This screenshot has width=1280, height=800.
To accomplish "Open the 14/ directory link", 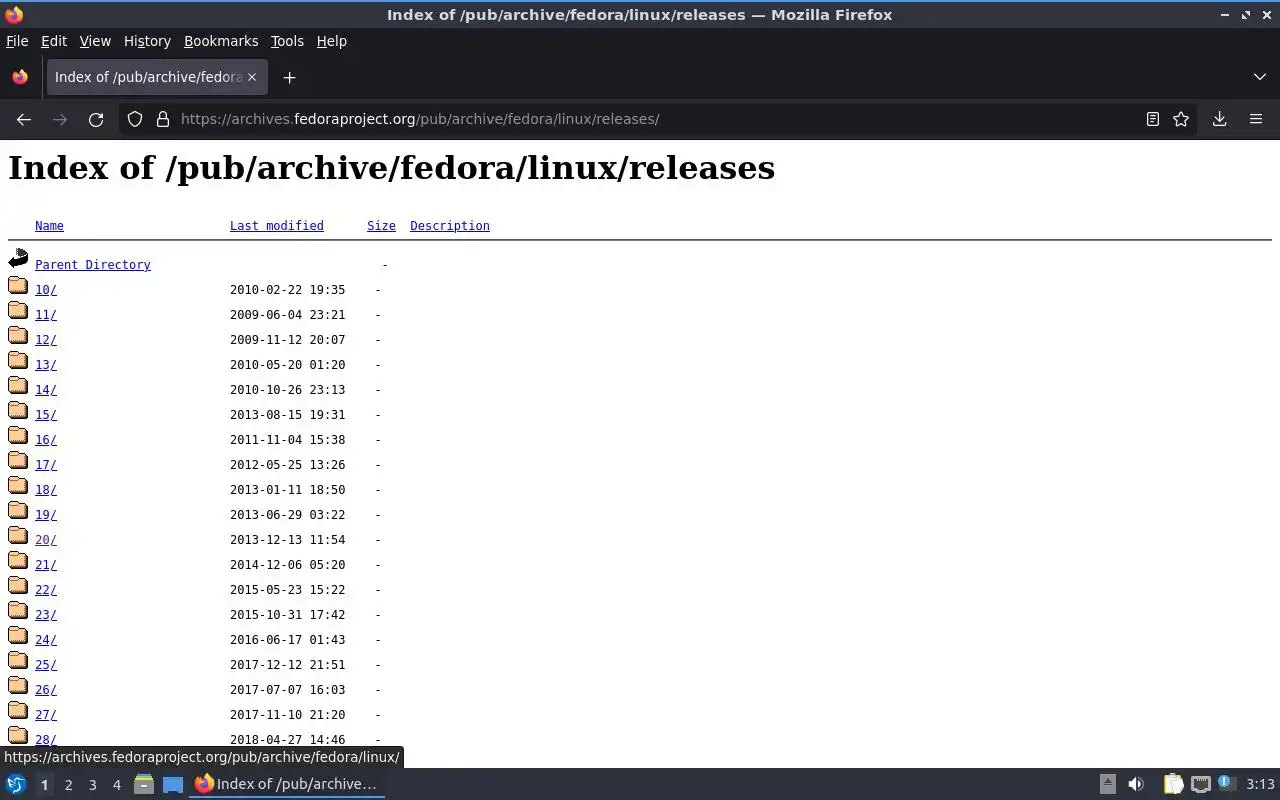I will (46, 390).
